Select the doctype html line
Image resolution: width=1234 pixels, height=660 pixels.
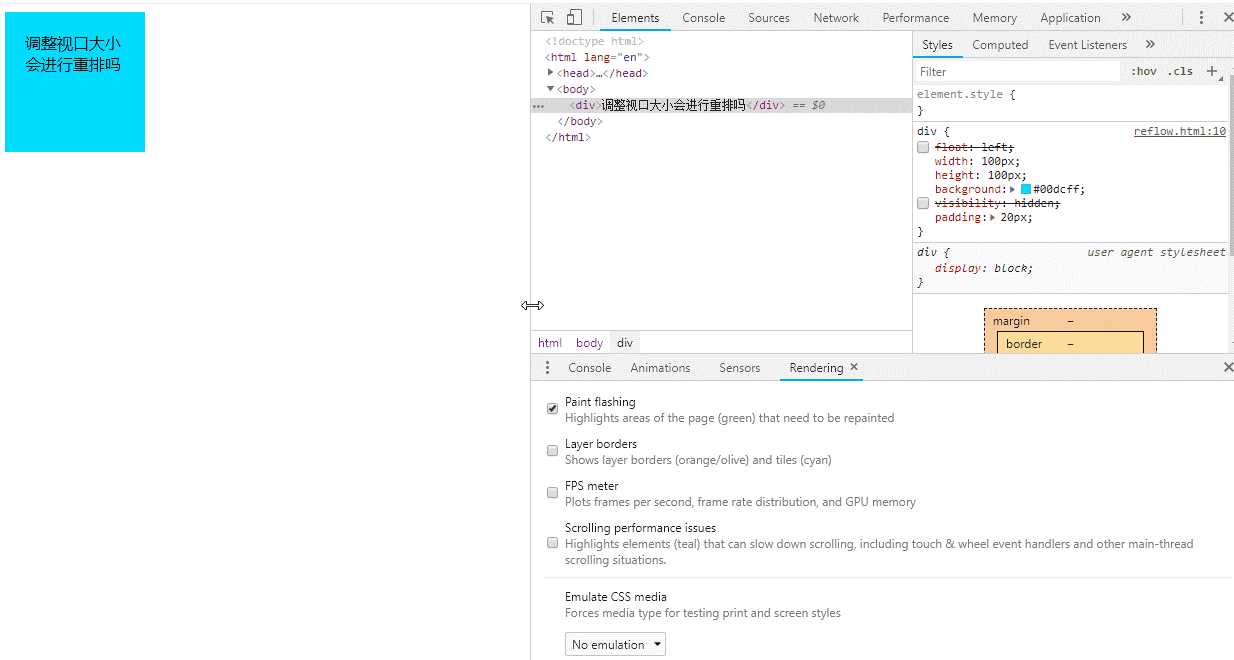point(595,41)
